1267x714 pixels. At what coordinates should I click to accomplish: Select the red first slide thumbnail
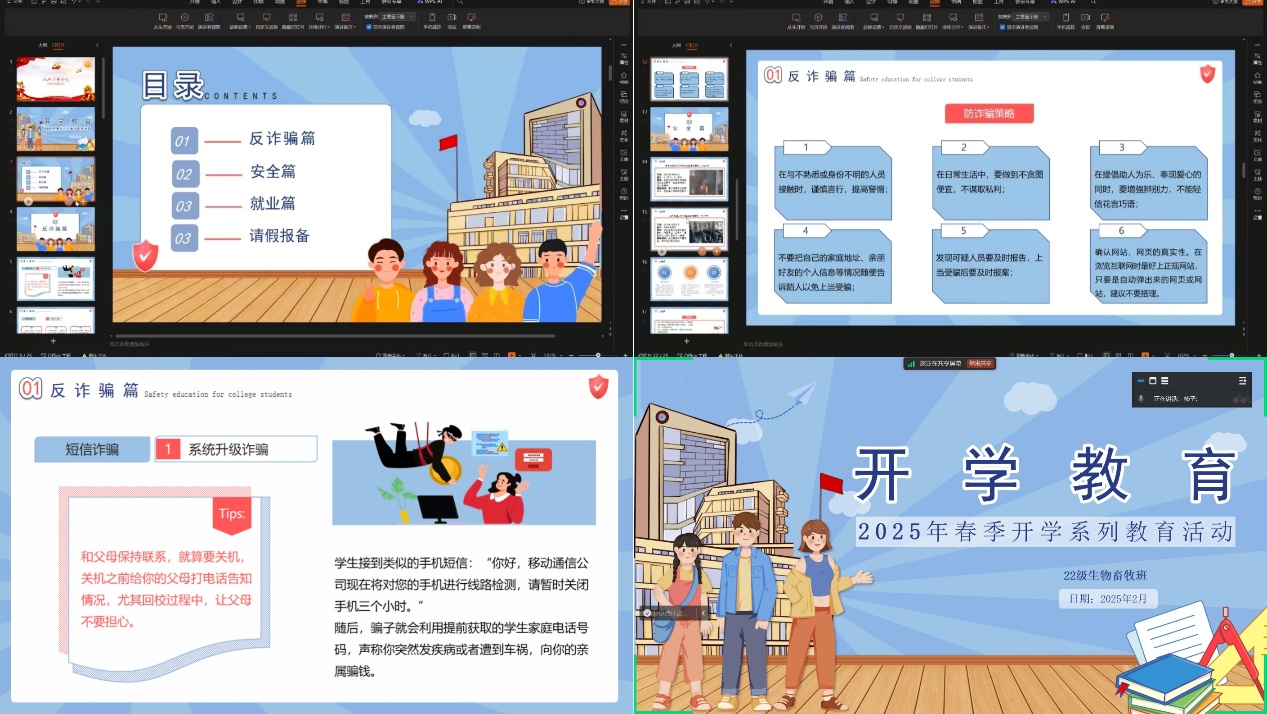point(55,79)
